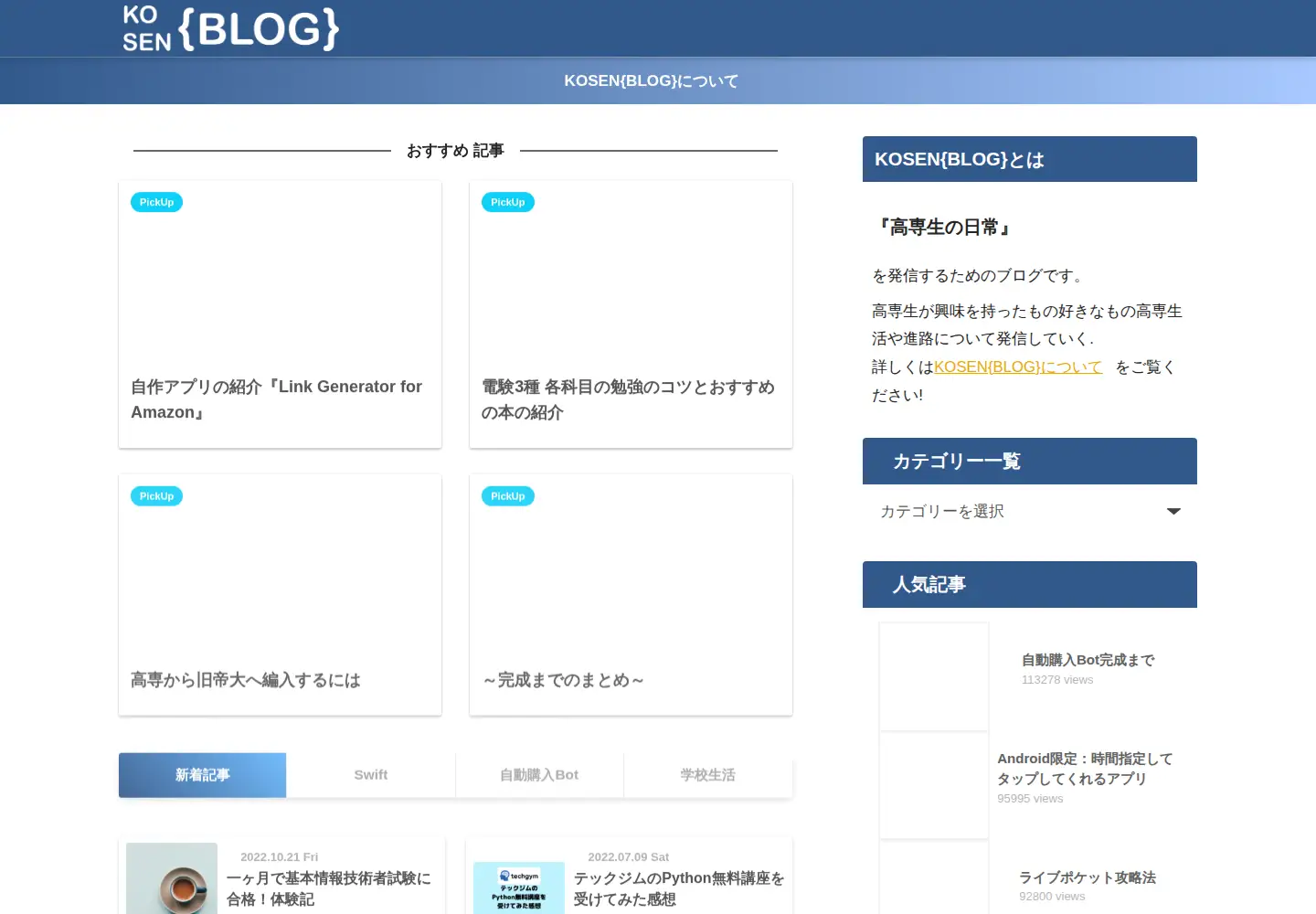Click the KOSEN {BLOG} site logo
This screenshot has width=1316, height=914.
coord(230,28)
